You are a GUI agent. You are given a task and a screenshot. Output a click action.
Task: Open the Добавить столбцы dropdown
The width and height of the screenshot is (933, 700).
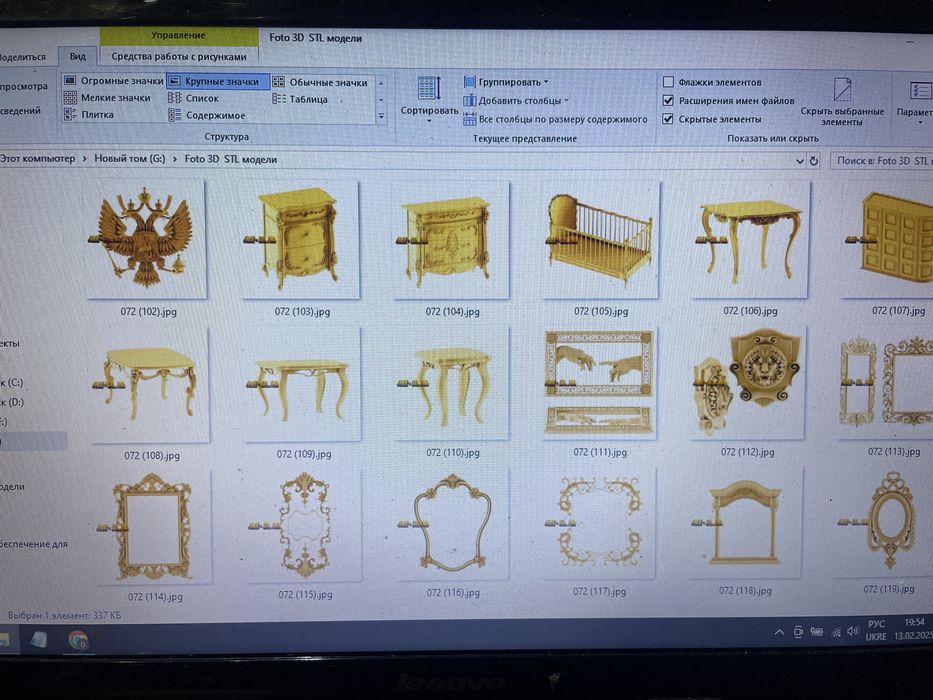pyautogui.click(x=516, y=101)
